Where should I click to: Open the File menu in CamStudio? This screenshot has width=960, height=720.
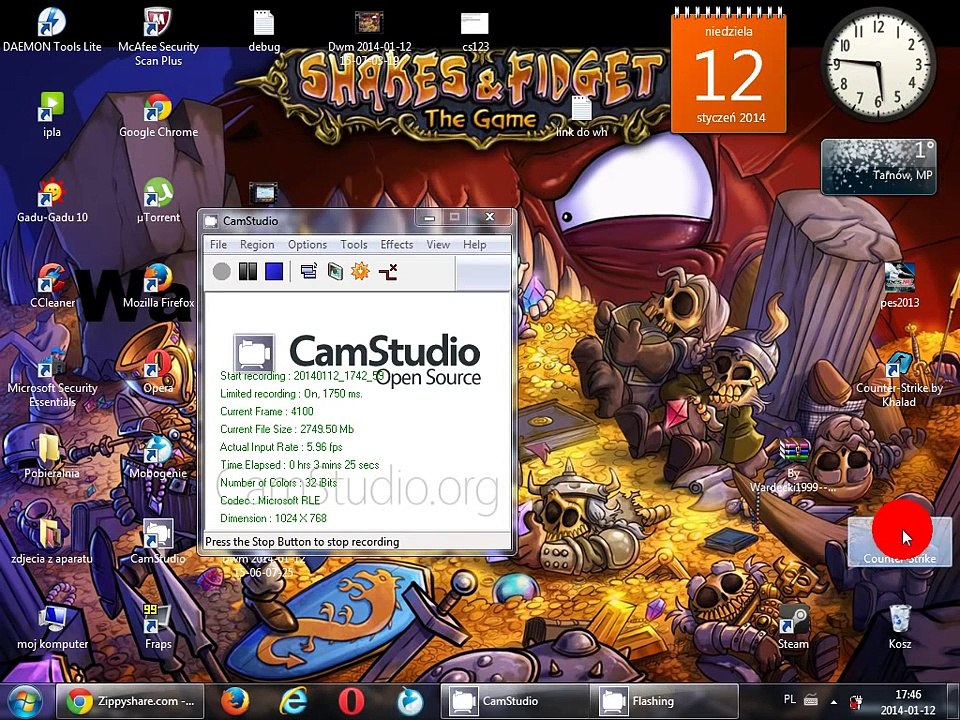218,244
